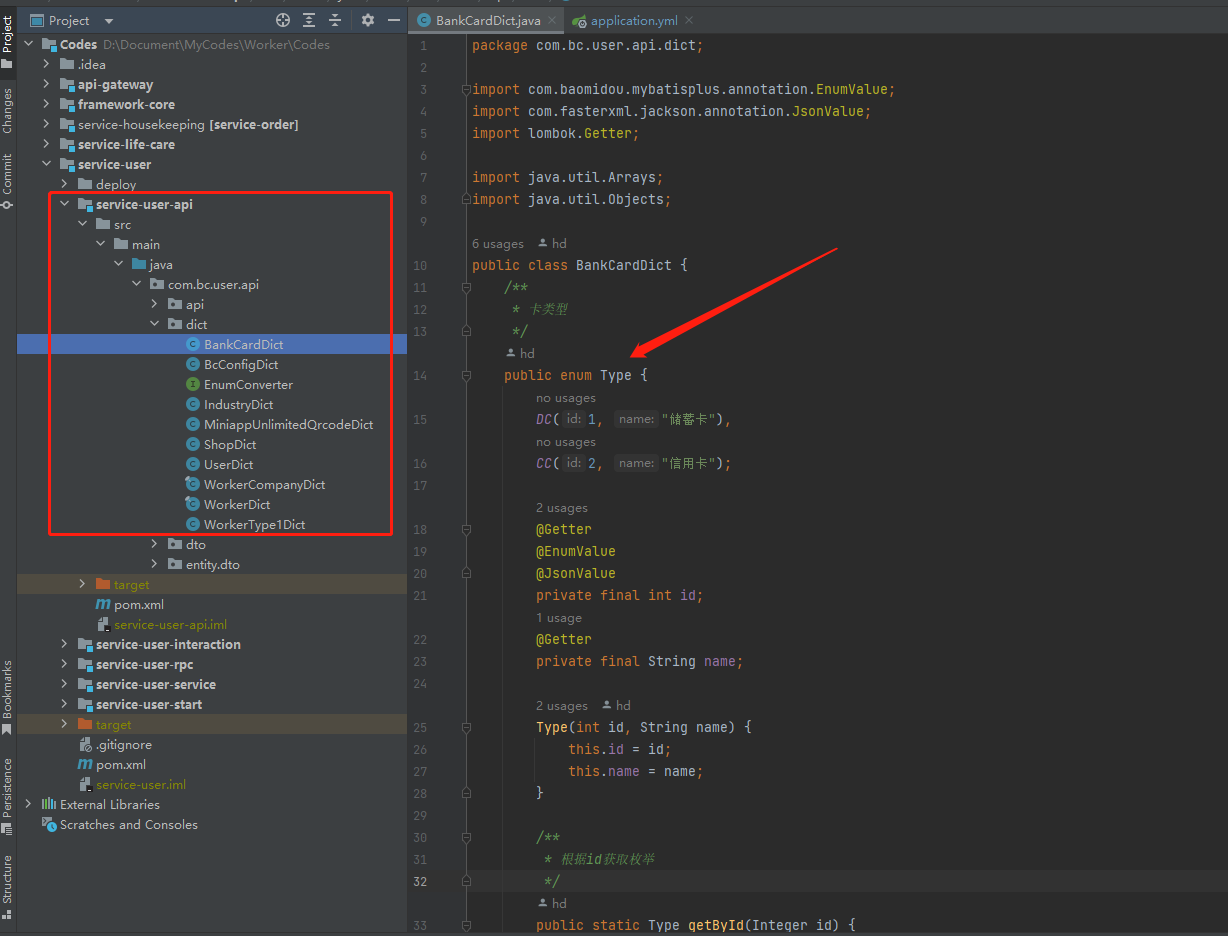The width and height of the screenshot is (1228, 936).
Task: Expand the deploy folder
Action: click(64, 184)
